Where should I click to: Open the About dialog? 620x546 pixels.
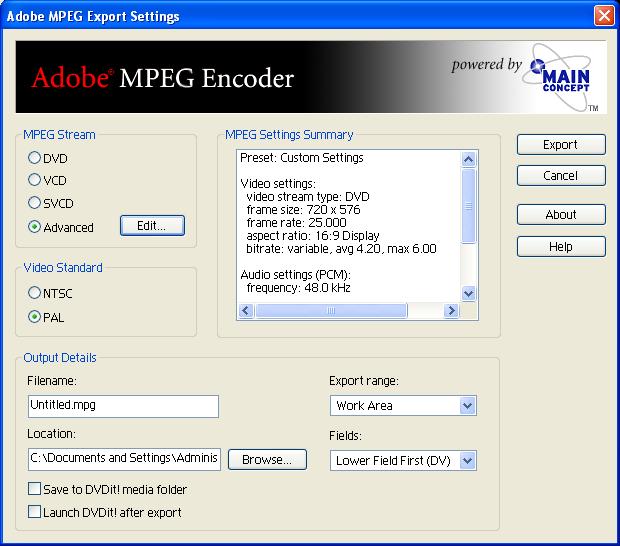pyautogui.click(x=561, y=215)
